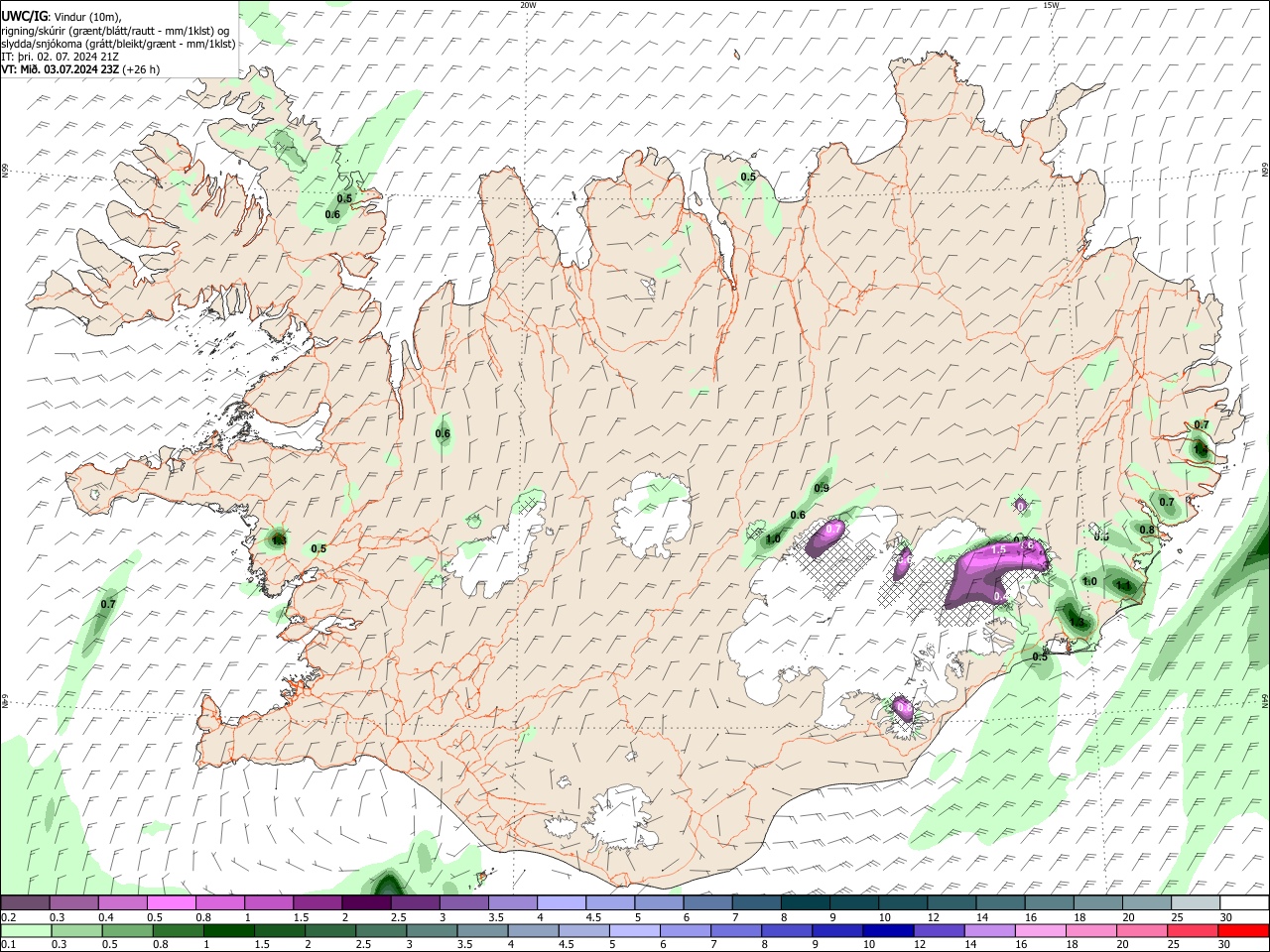Click the 'rigning/skúrir' description line in header

113,31
